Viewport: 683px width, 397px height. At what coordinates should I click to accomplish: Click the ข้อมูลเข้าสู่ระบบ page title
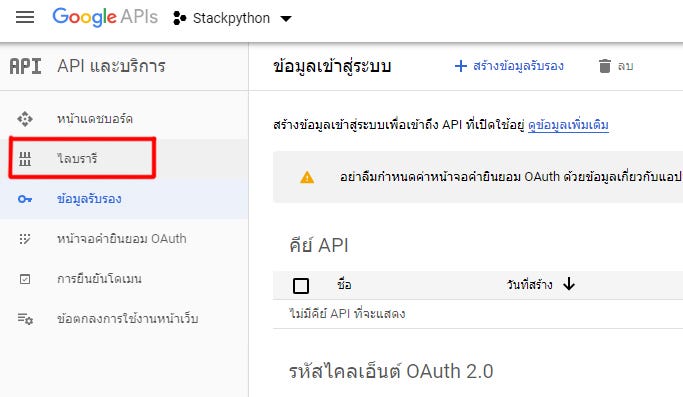point(332,67)
